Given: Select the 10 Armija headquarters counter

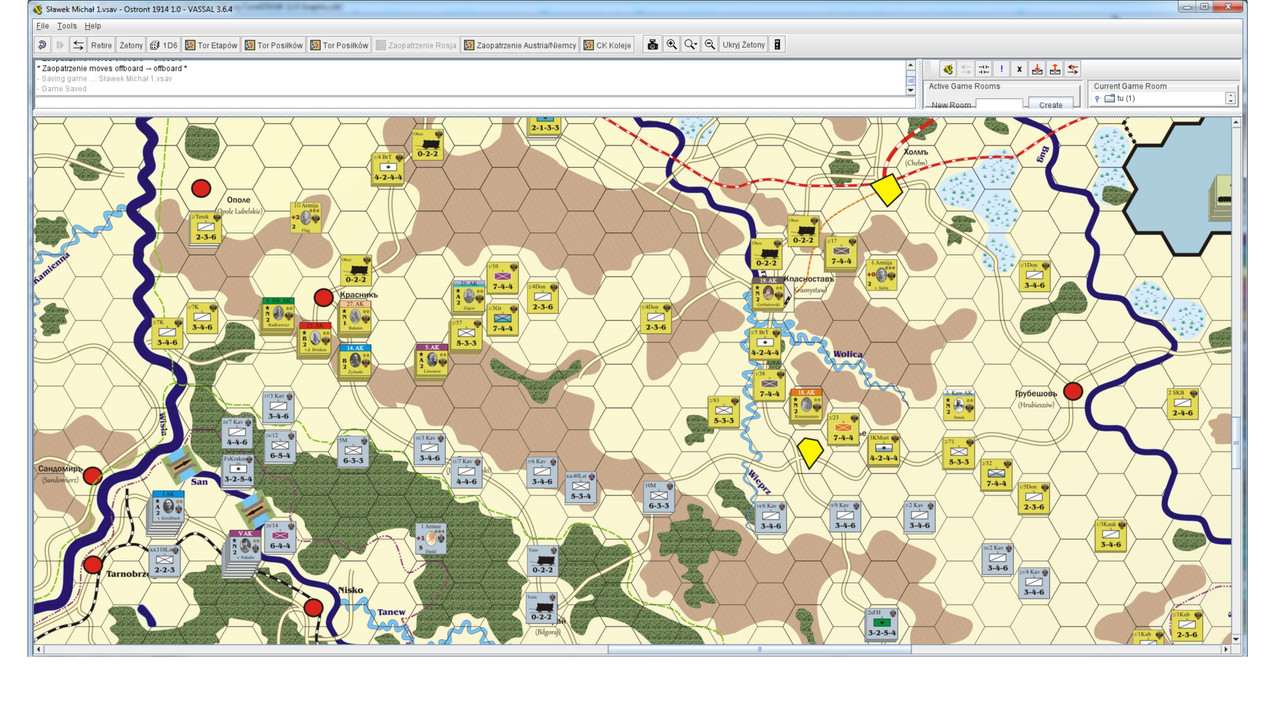Looking at the screenshot, I should (306, 217).
